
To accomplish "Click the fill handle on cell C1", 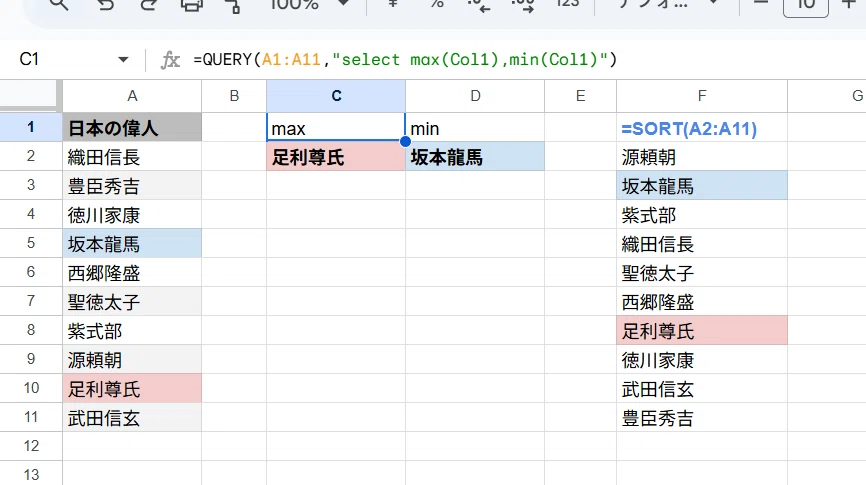I will click(405, 141).
